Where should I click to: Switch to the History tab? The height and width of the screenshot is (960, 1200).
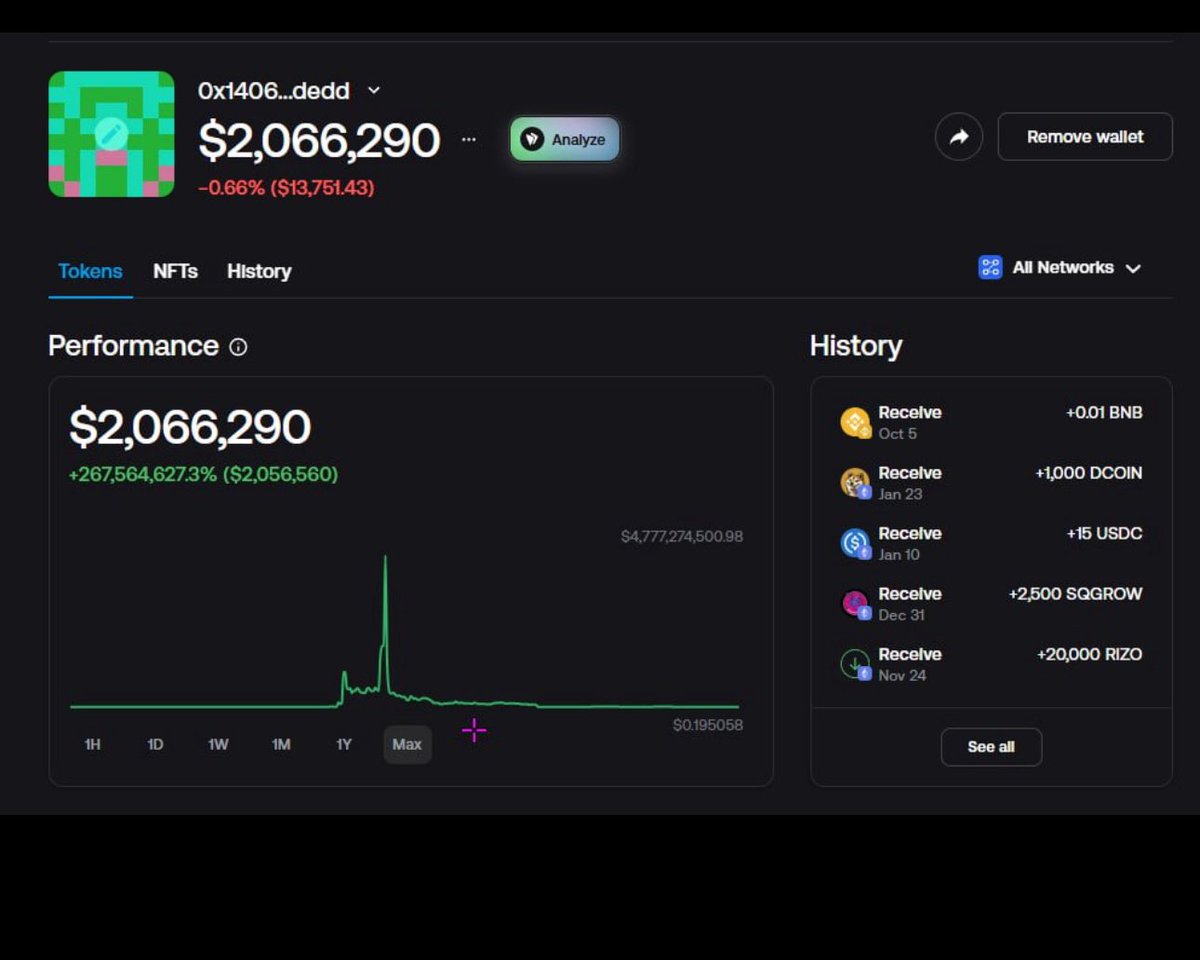tap(258, 271)
